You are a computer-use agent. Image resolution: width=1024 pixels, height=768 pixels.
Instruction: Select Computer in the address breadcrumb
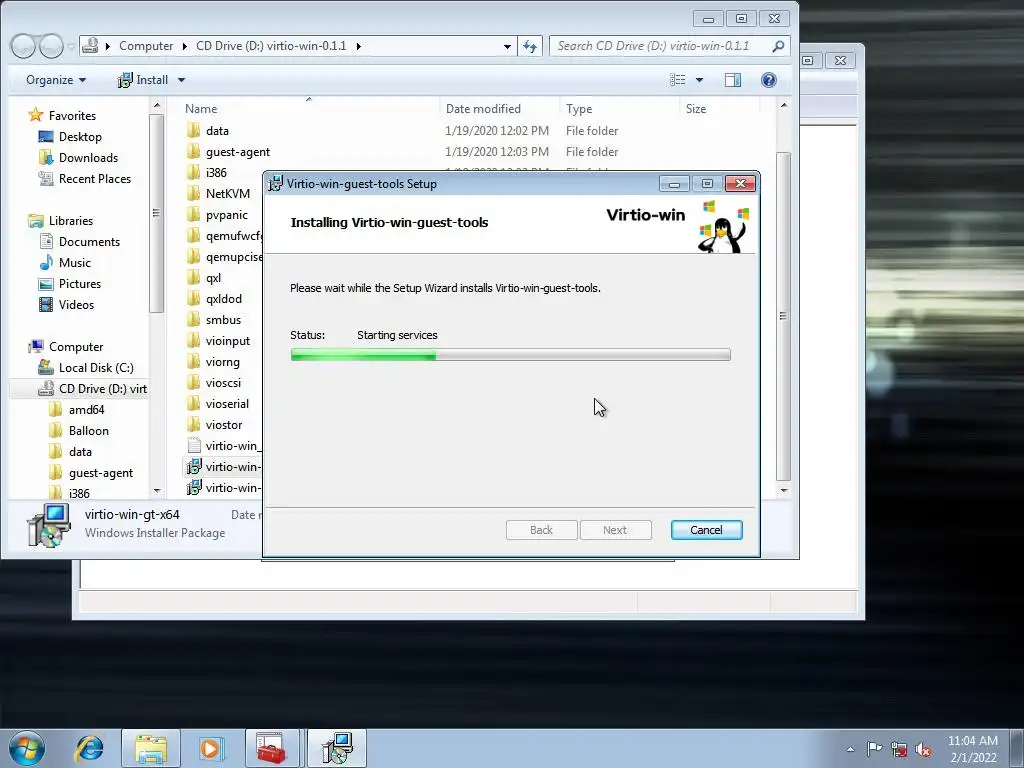[x=146, y=46]
